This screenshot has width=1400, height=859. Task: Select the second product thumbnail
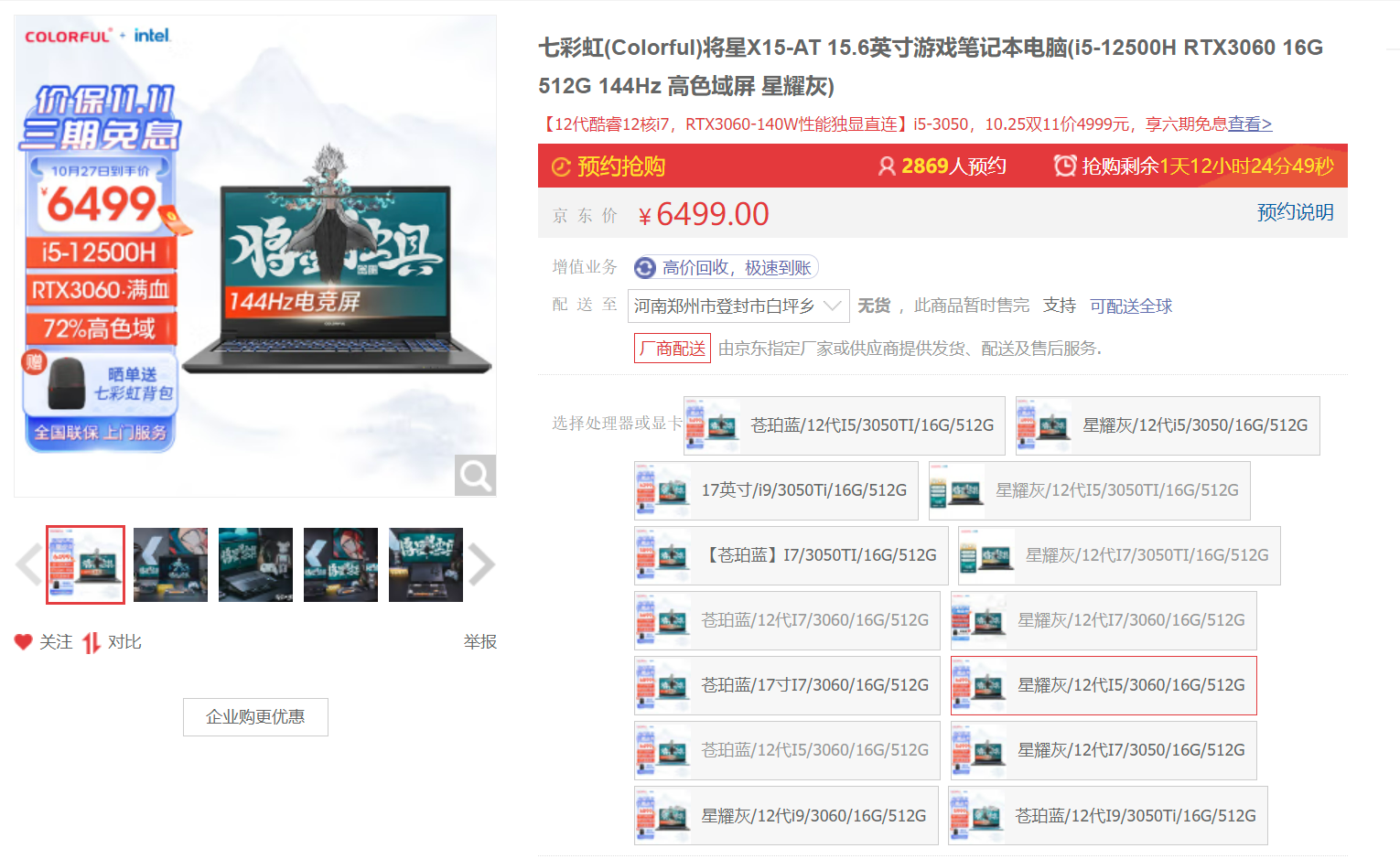(170, 564)
